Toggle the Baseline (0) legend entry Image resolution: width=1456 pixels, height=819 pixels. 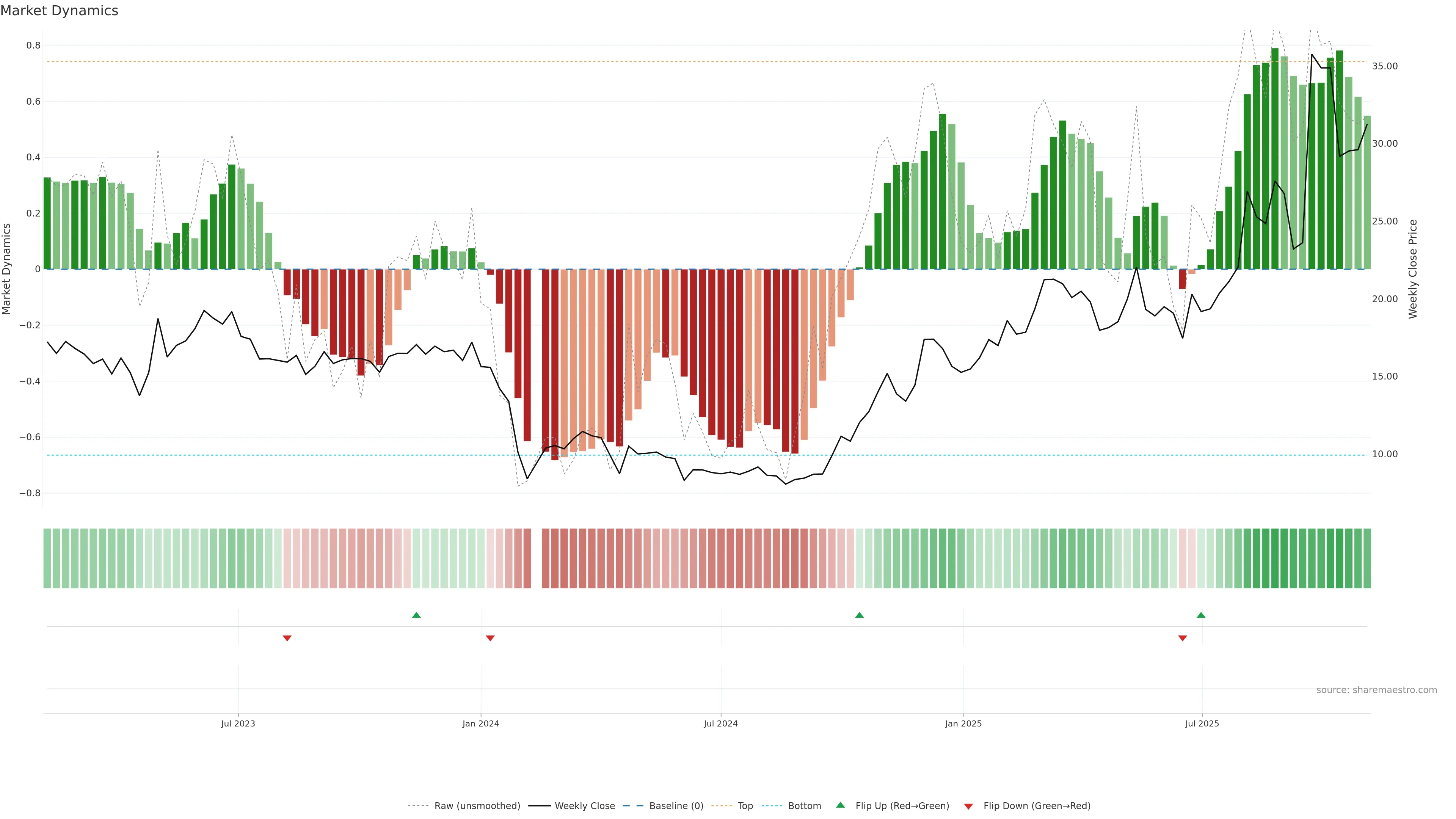[x=676, y=806]
